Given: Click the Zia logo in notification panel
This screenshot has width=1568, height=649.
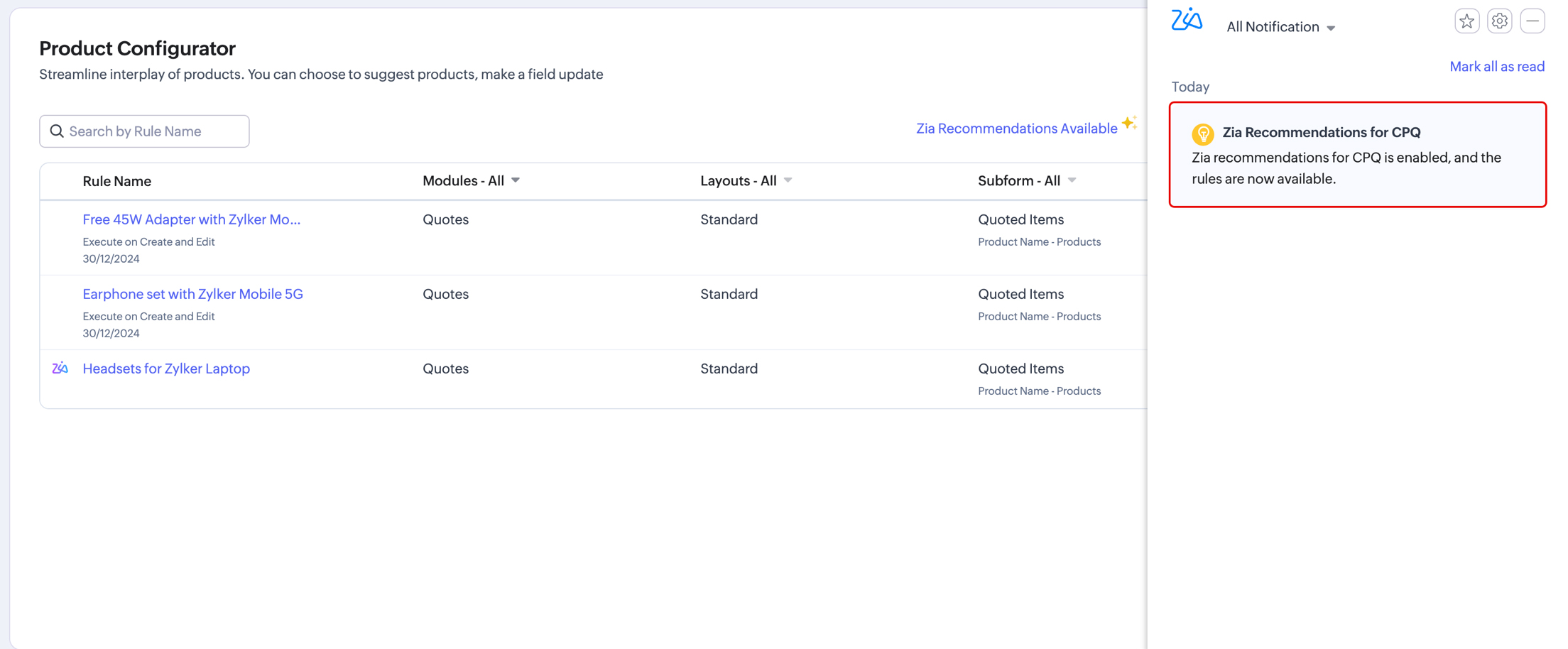Looking at the screenshot, I should 1187,20.
